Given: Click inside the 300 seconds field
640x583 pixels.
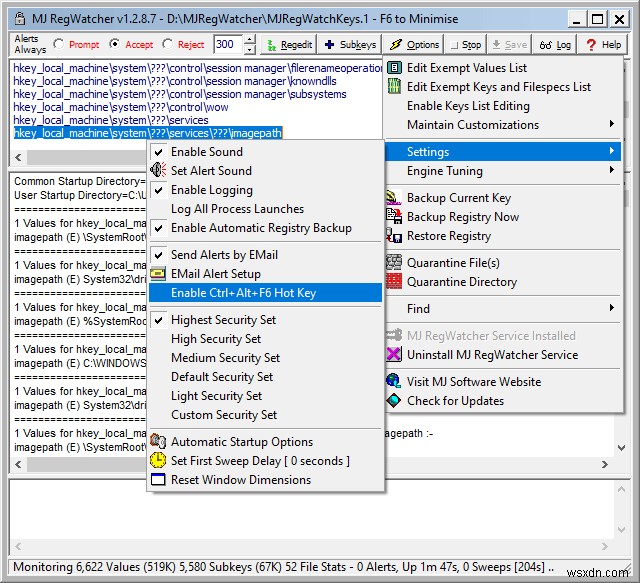Looking at the screenshot, I should (x=229, y=44).
